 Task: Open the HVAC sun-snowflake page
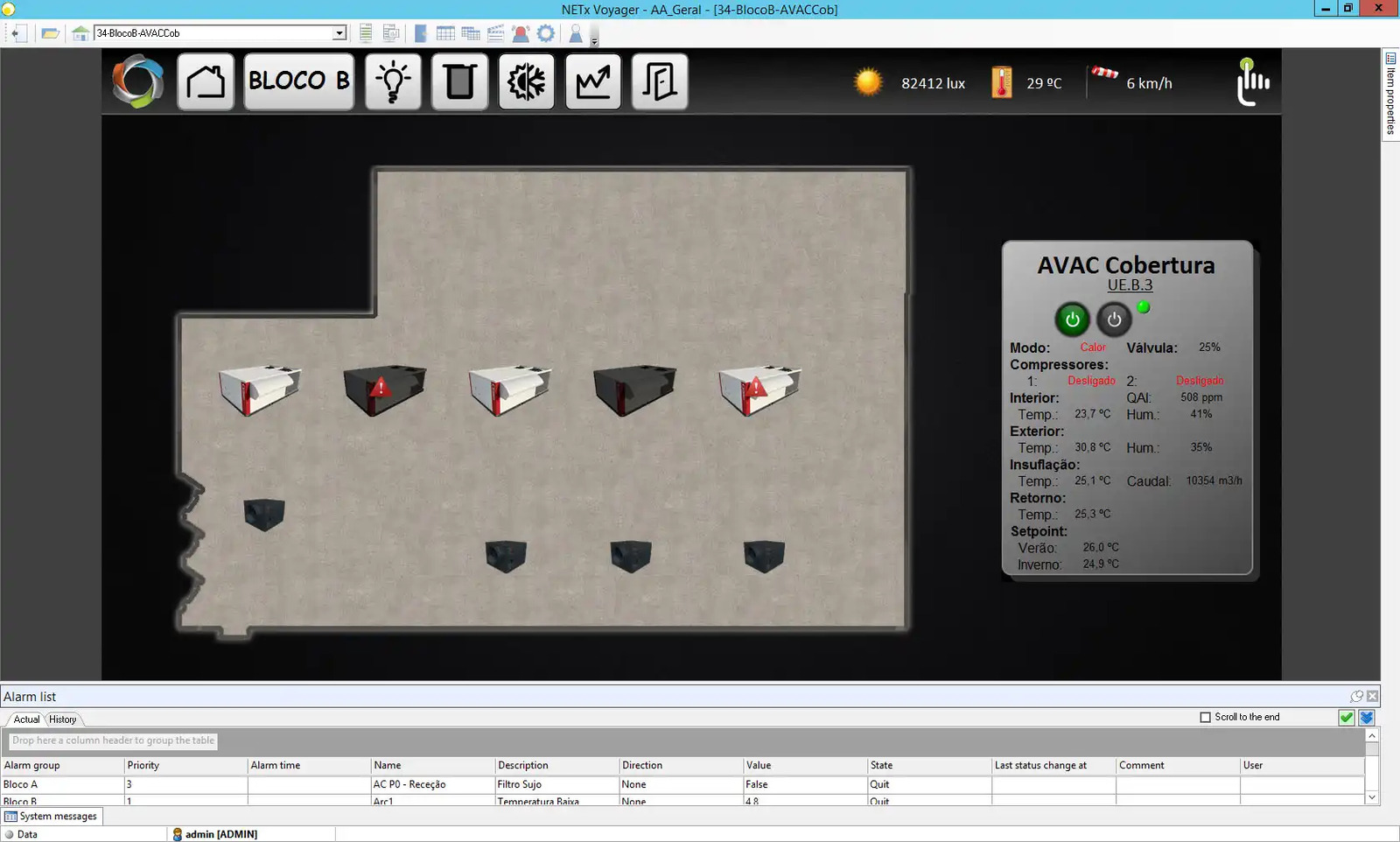pos(526,81)
